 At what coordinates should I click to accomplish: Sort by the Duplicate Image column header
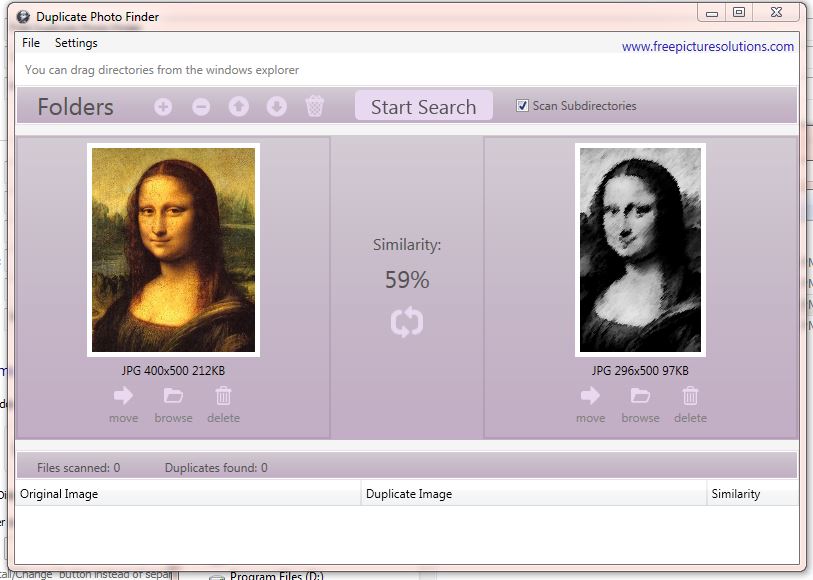[534, 494]
